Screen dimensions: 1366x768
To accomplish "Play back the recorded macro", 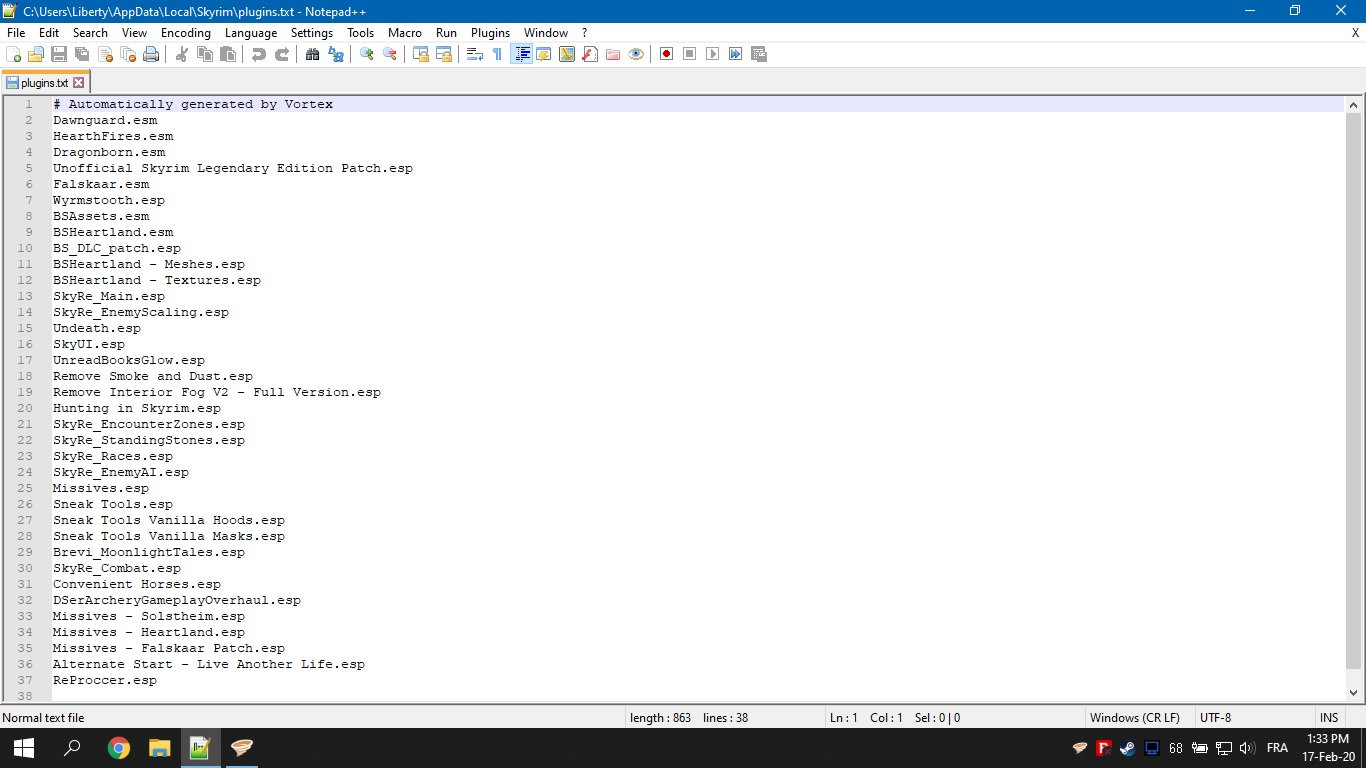I will tap(712, 54).
